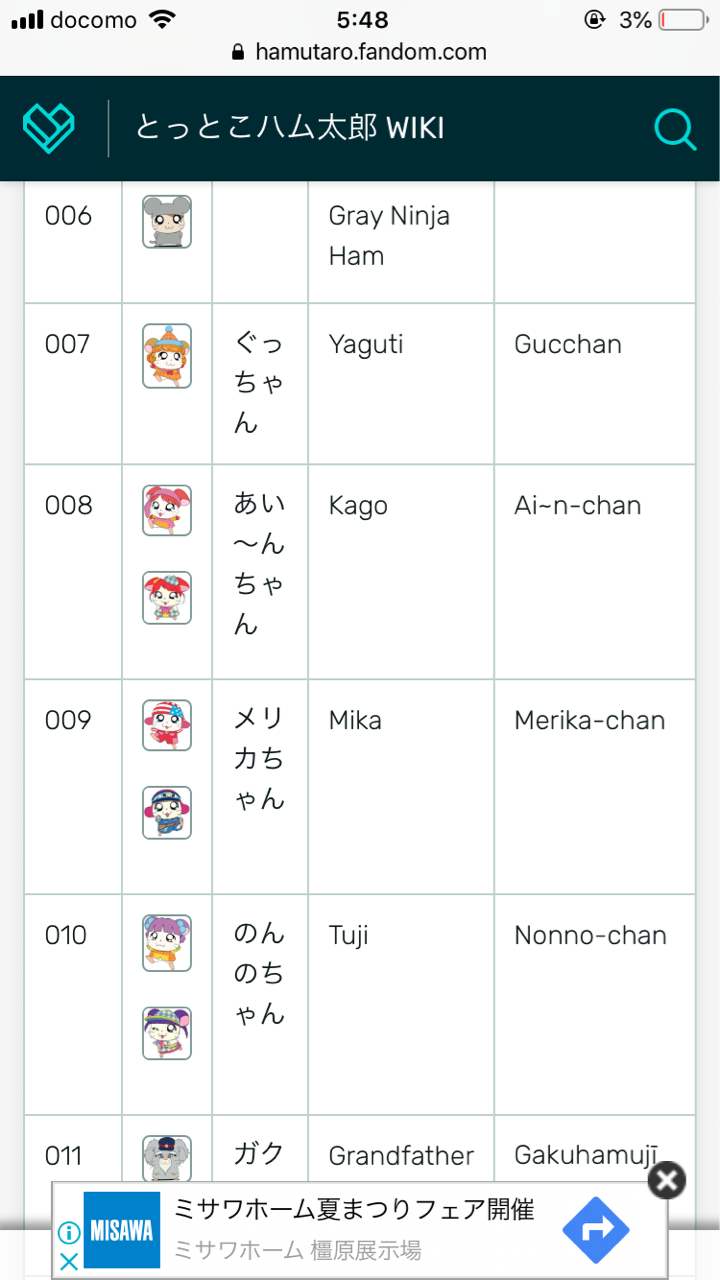Tap the hamutaro.fandom.com address bar

[359, 52]
